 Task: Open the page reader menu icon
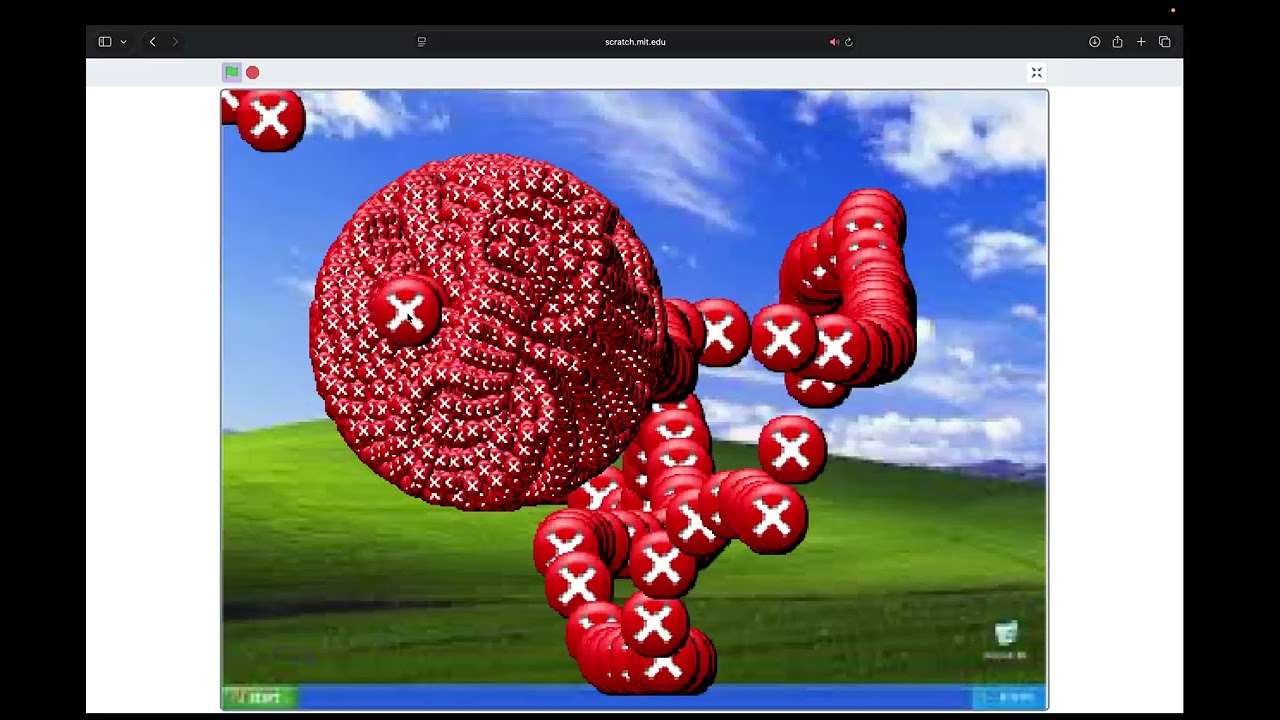pyautogui.click(x=422, y=42)
